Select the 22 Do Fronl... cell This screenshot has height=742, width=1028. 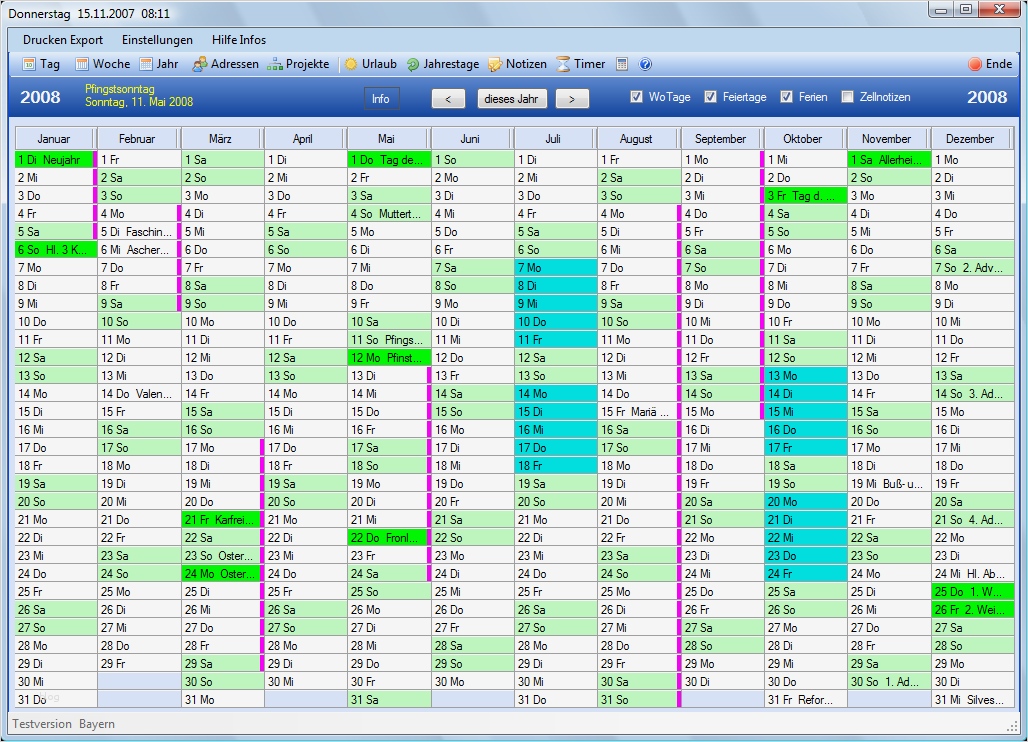point(387,537)
